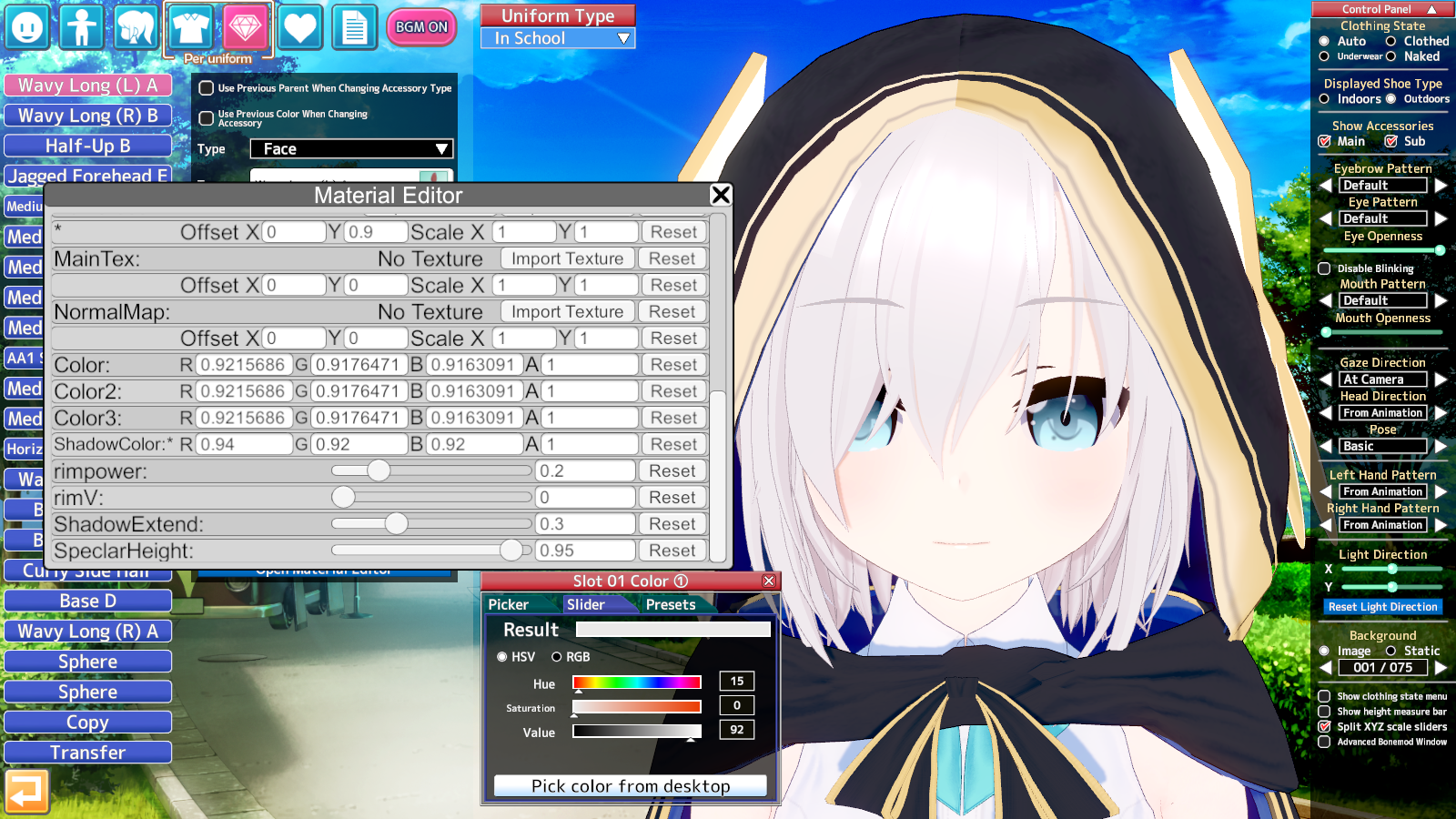Viewport: 1456px width, 819px height.
Task: Open the Uniform Type In School dropdown
Action: click(558, 38)
